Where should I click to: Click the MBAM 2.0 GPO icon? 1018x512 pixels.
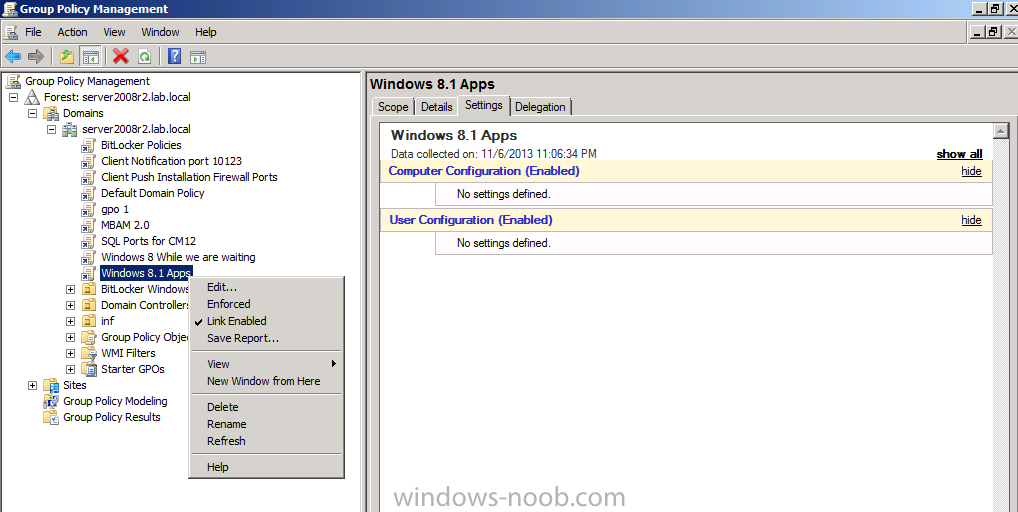89,225
